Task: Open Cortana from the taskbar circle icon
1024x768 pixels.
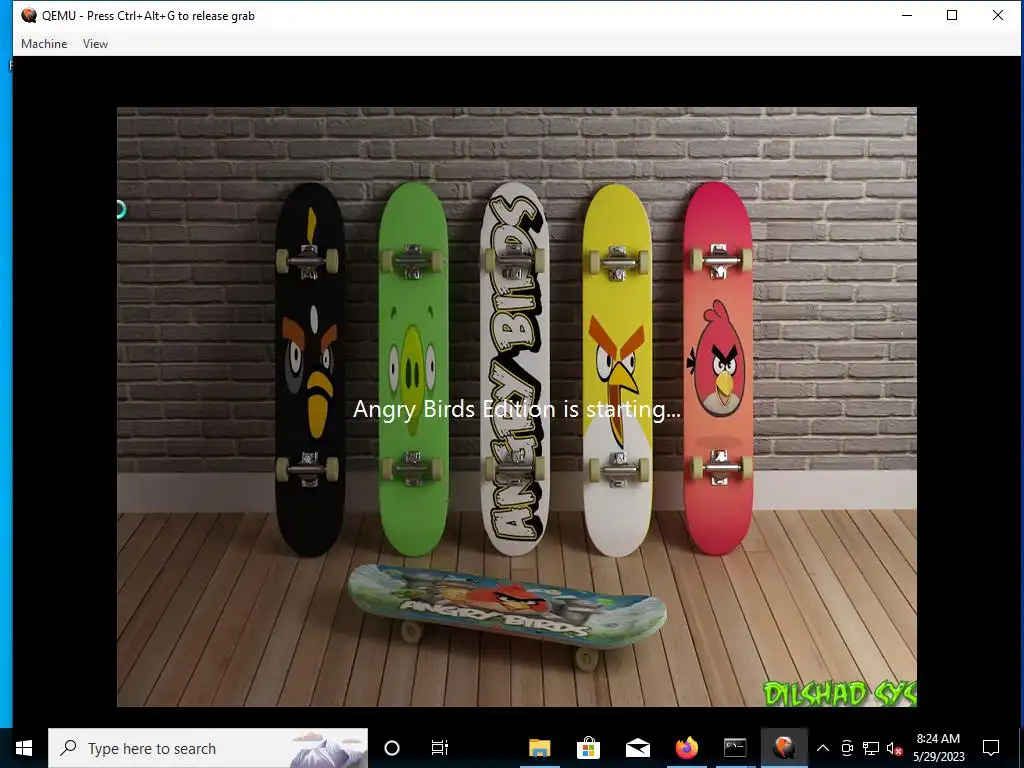Action: (392, 748)
